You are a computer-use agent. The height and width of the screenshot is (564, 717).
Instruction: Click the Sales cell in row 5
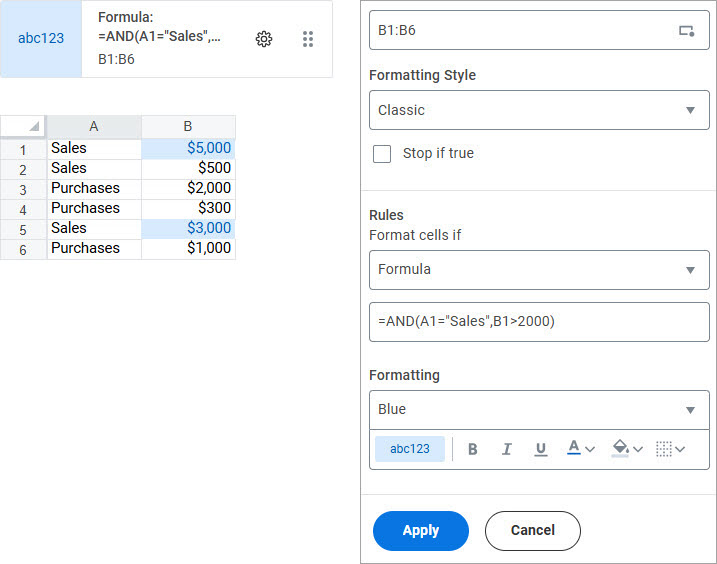click(x=94, y=228)
